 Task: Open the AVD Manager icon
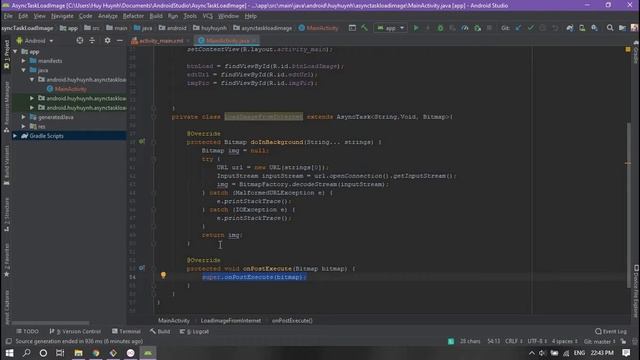[582, 28]
